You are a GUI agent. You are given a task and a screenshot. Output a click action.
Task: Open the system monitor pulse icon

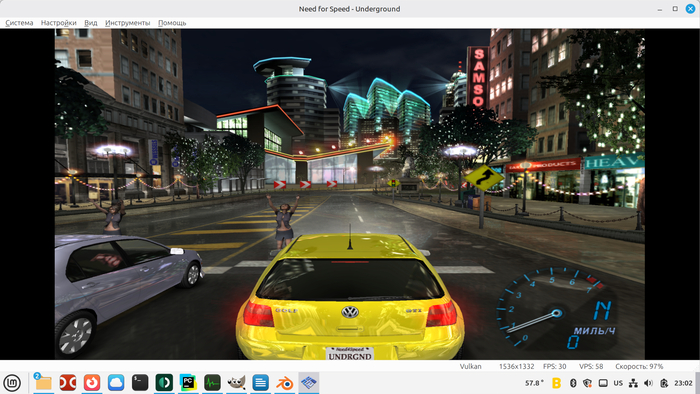coord(212,383)
